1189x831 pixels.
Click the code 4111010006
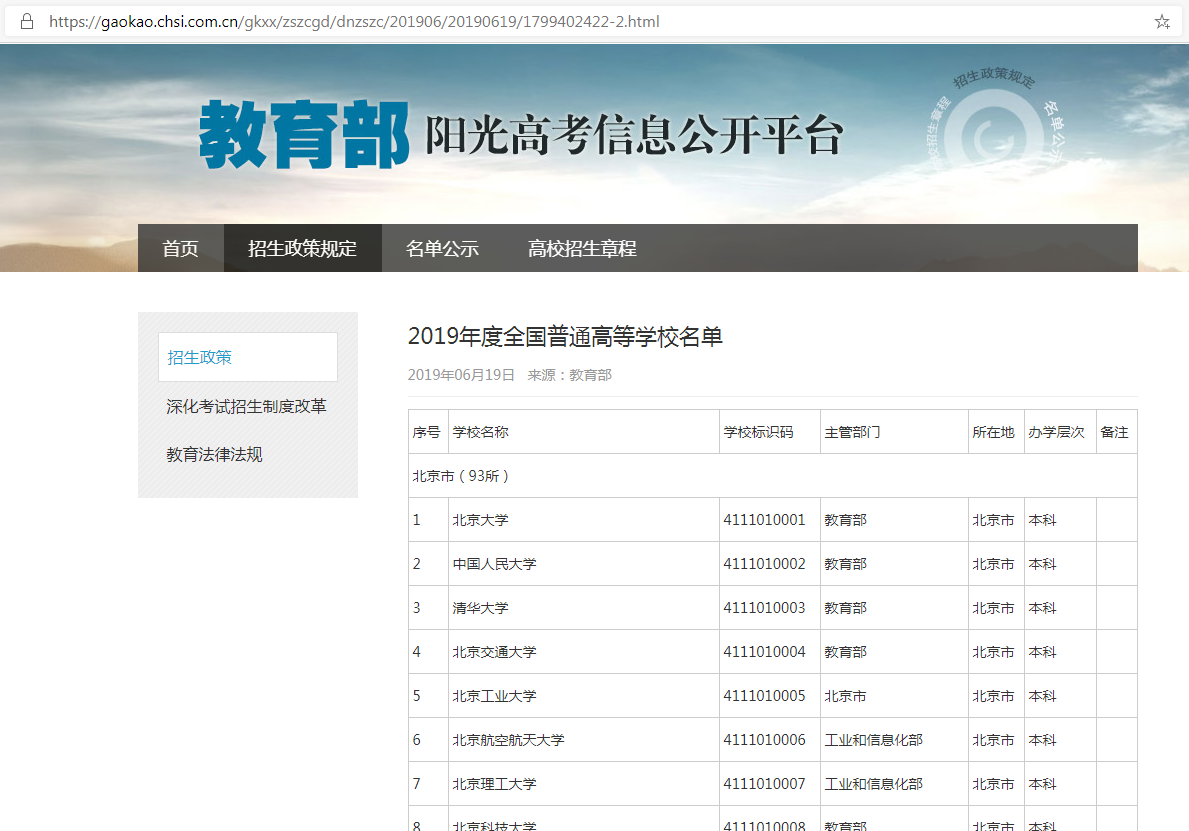point(764,740)
